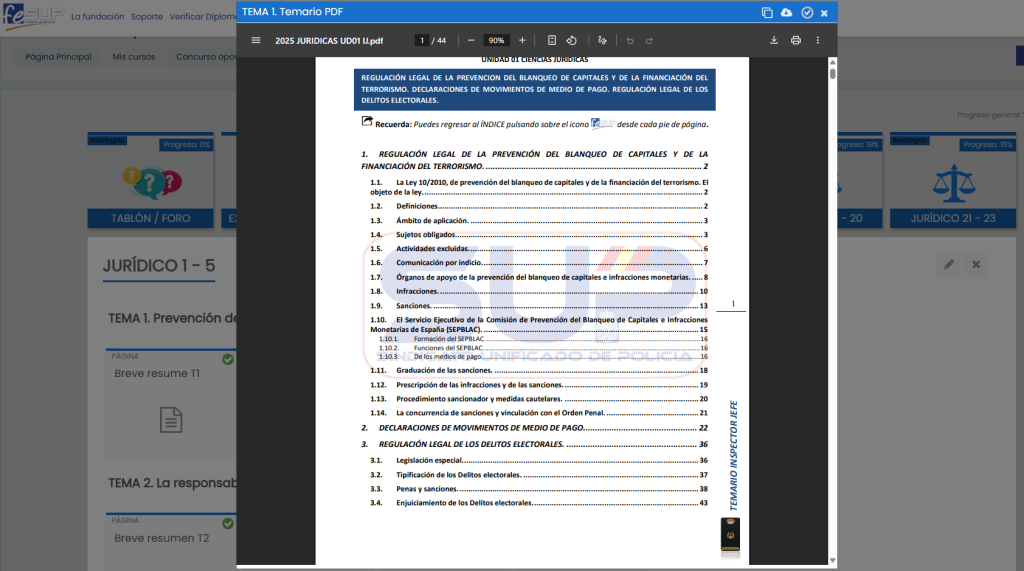Open the PDF viewer more actions menu
Image resolution: width=1024 pixels, height=571 pixels.
pyautogui.click(x=818, y=40)
